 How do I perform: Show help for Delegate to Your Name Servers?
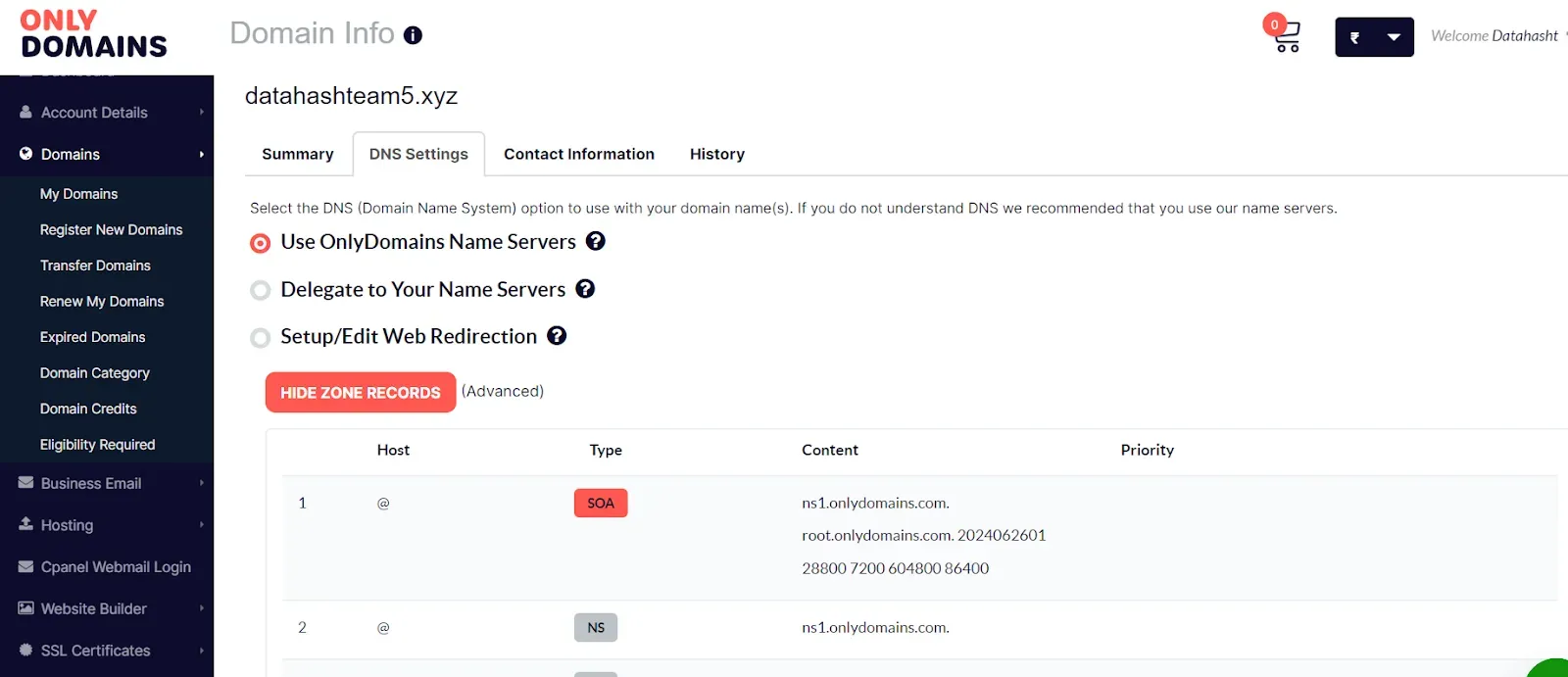(x=585, y=289)
